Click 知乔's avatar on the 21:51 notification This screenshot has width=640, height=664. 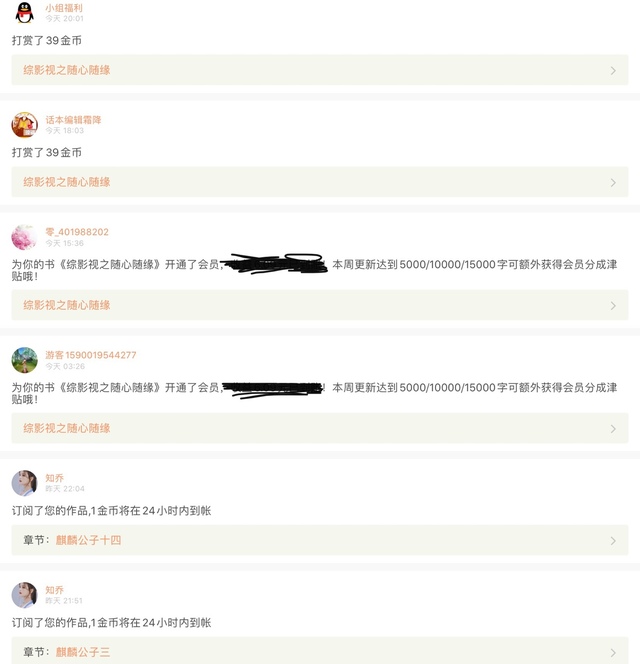[24, 595]
